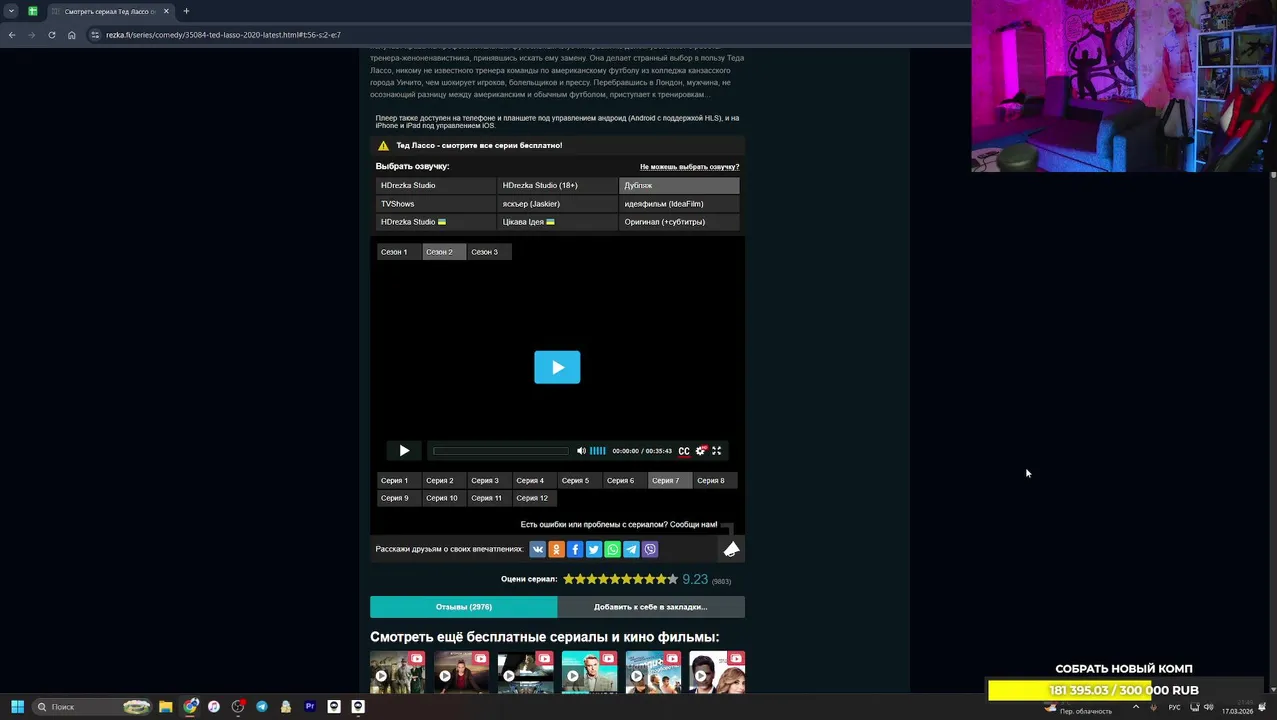This screenshot has width=1277, height=720.
Task: Select яскъер (Jaskier) voiceover
Action: [x=558, y=204]
